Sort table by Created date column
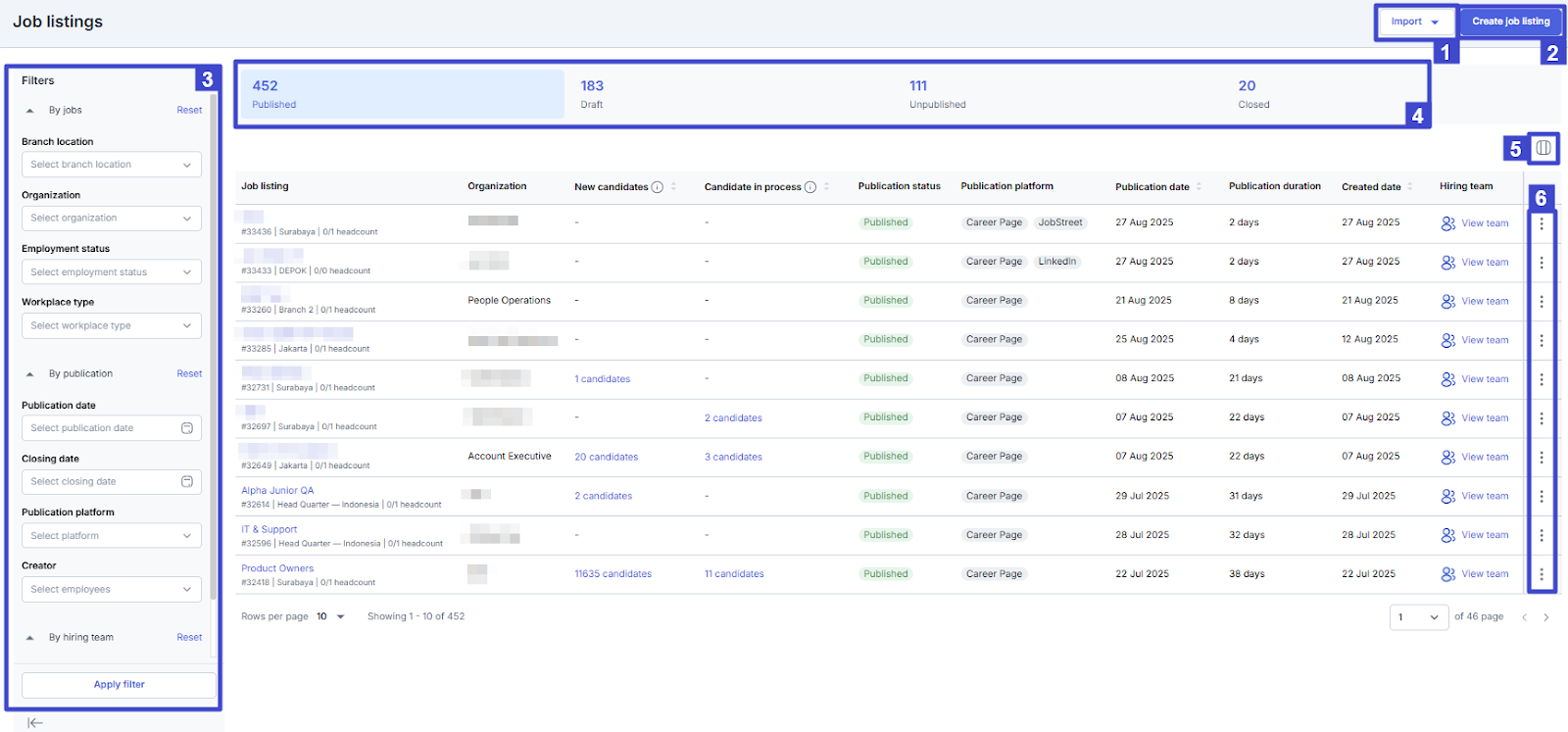 pyautogui.click(x=1409, y=187)
